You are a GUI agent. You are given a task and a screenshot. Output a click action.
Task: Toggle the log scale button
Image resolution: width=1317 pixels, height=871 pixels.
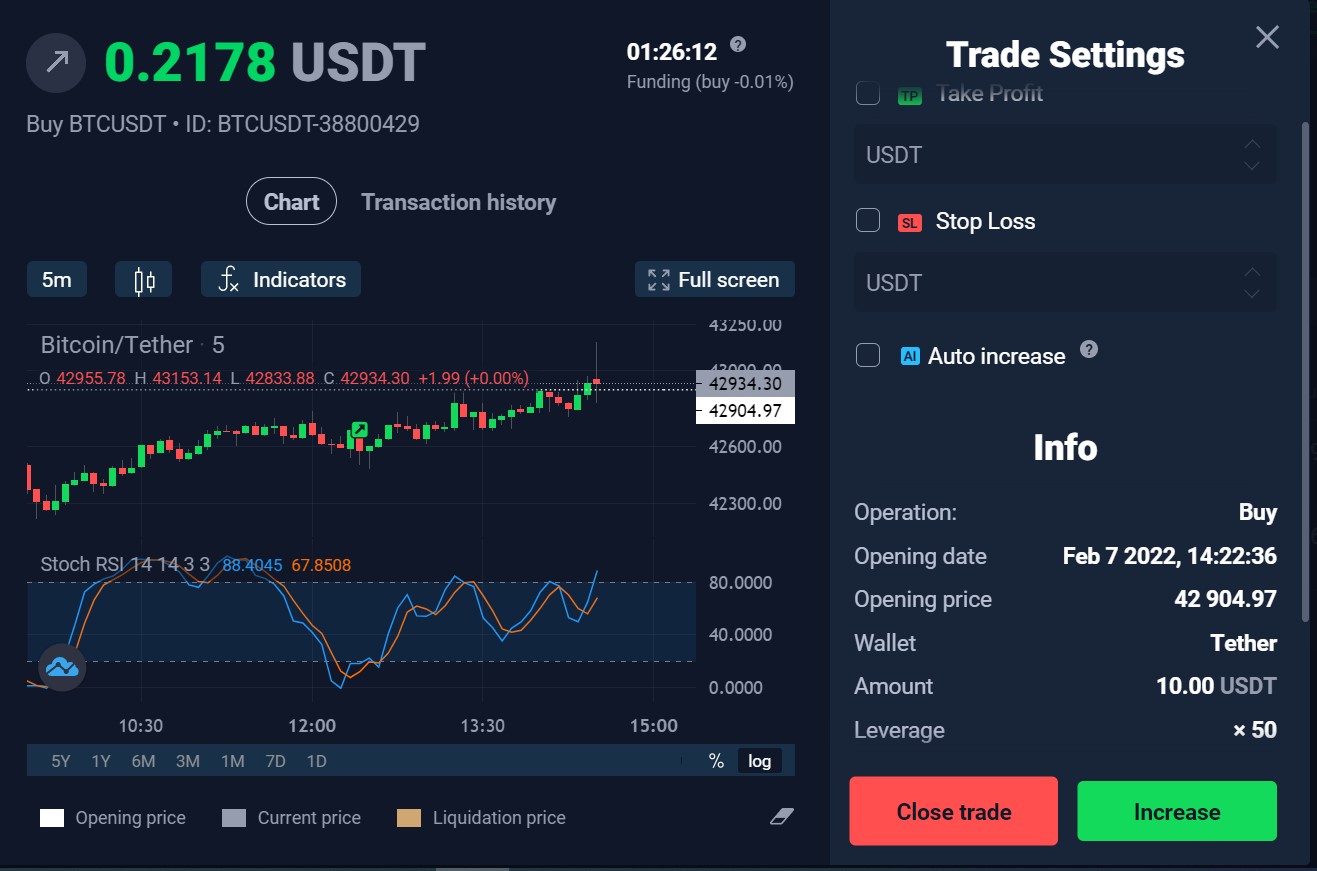tap(760, 761)
